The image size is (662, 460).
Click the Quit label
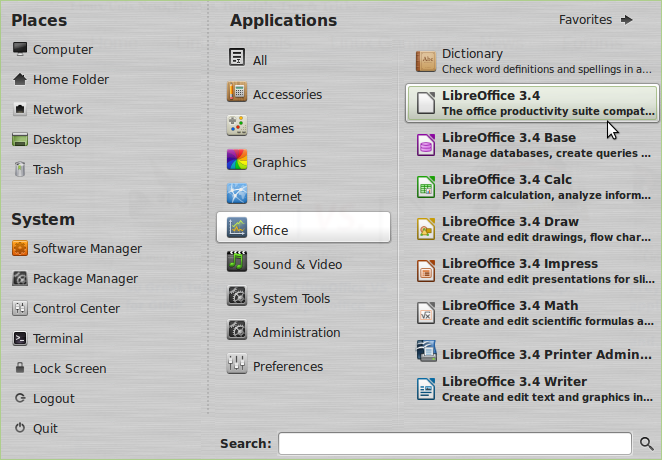click(x=45, y=428)
